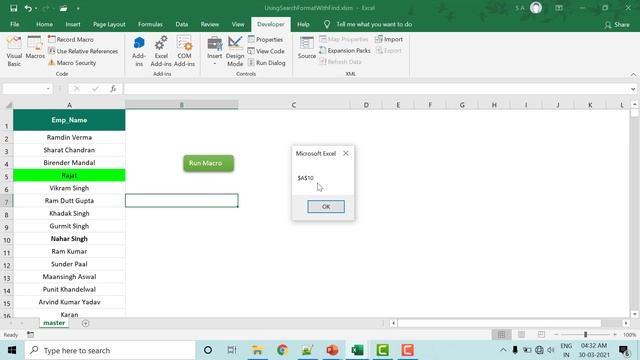The width and height of the screenshot is (640, 360).
Task: Add a new sheet with the plus icon
Action: coord(85,323)
